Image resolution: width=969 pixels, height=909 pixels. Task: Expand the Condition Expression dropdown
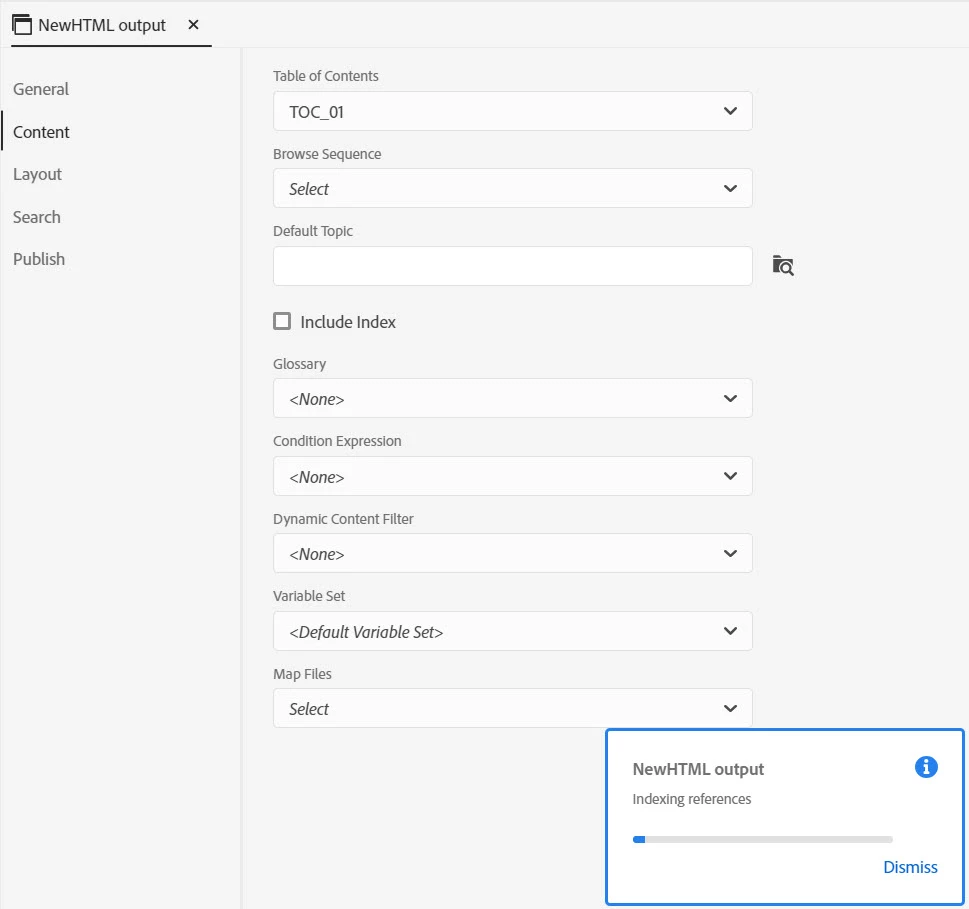(x=512, y=477)
